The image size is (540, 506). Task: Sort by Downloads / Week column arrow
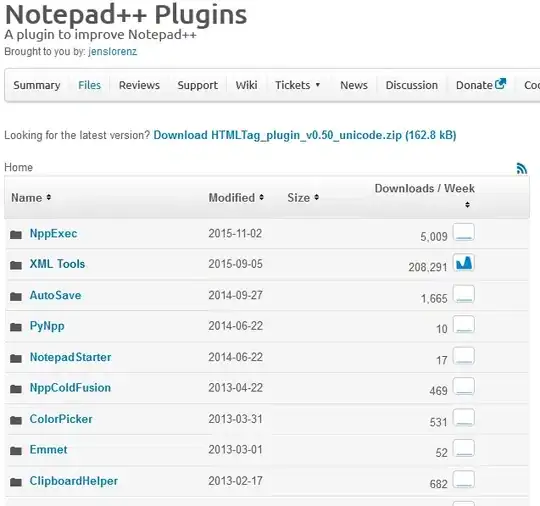[x=467, y=205]
